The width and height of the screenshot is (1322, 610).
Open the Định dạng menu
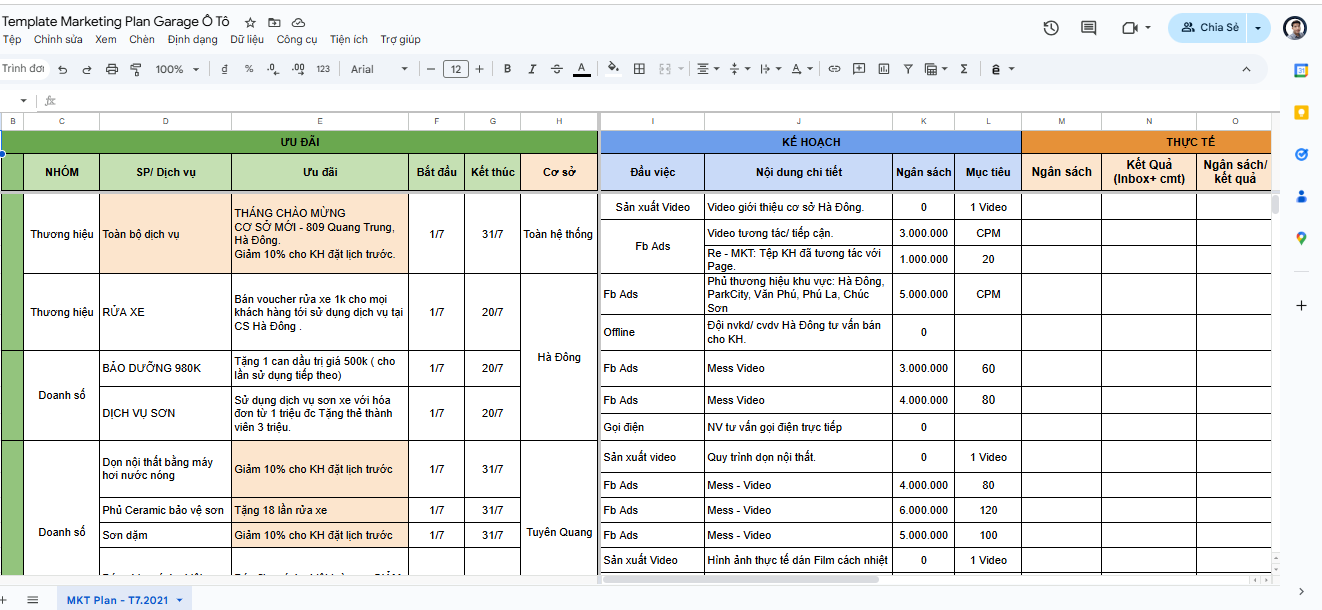[x=192, y=40]
